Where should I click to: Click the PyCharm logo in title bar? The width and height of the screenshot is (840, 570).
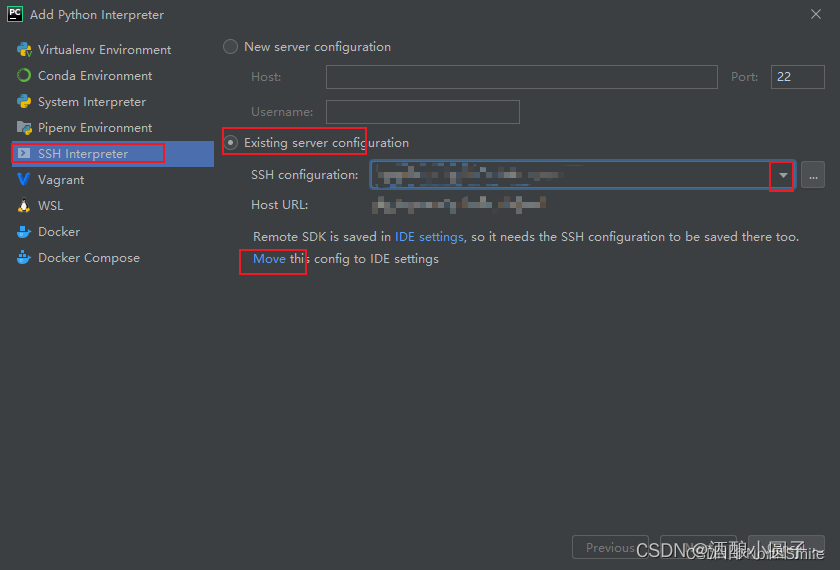[14, 14]
